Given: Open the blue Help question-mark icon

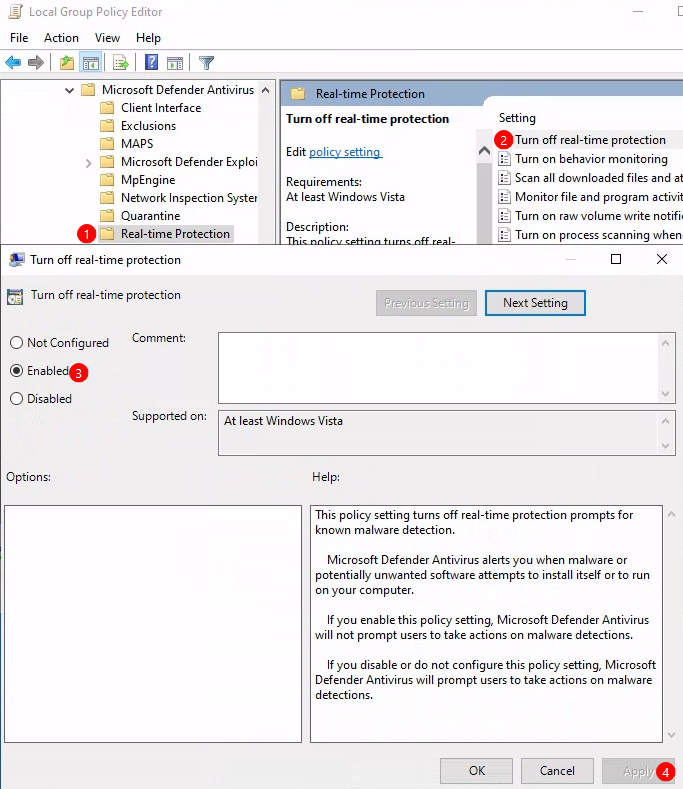Looking at the screenshot, I should pyautogui.click(x=151, y=62).
